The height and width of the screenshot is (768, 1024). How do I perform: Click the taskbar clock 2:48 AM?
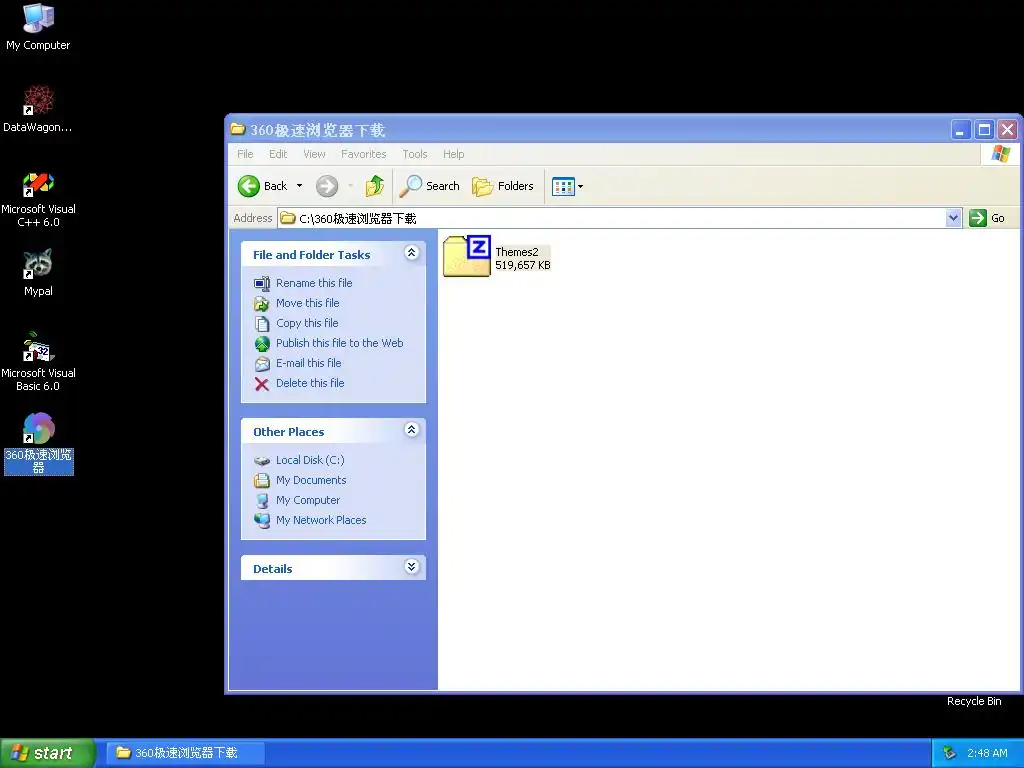[x=987, y=753]
